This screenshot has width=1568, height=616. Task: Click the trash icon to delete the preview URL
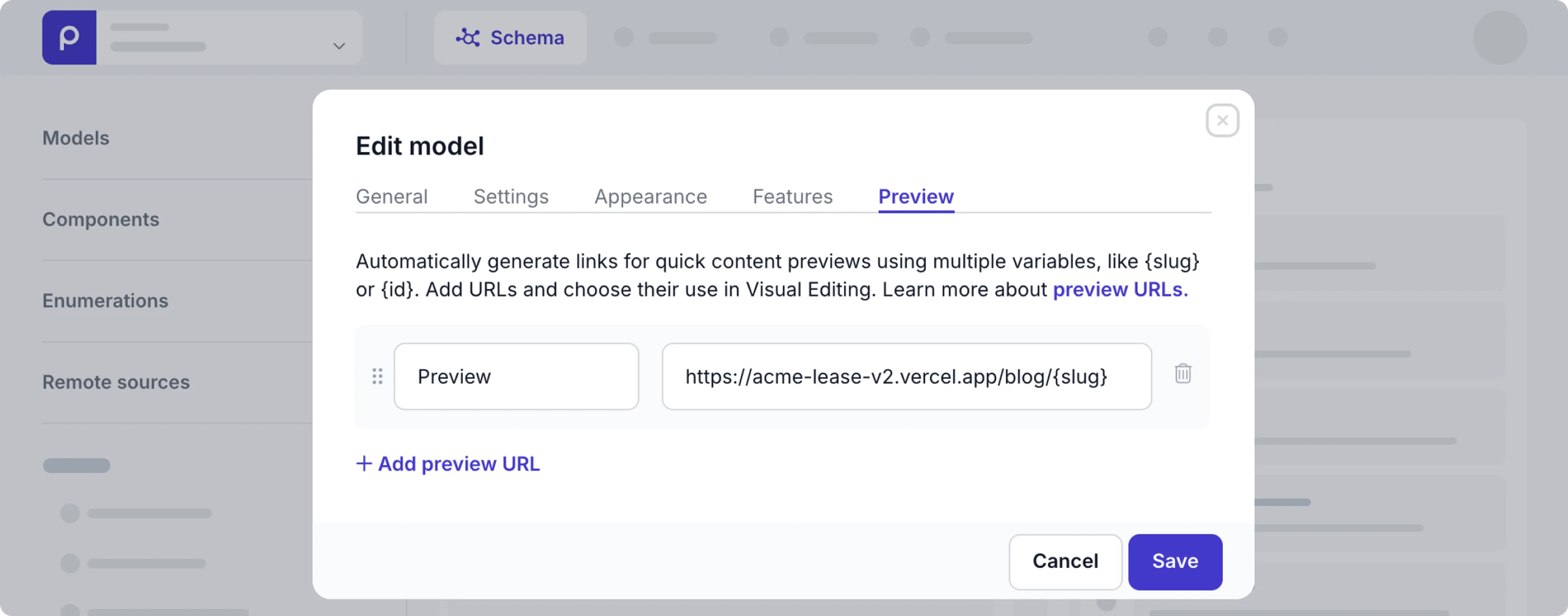[x=1183, y=374]
